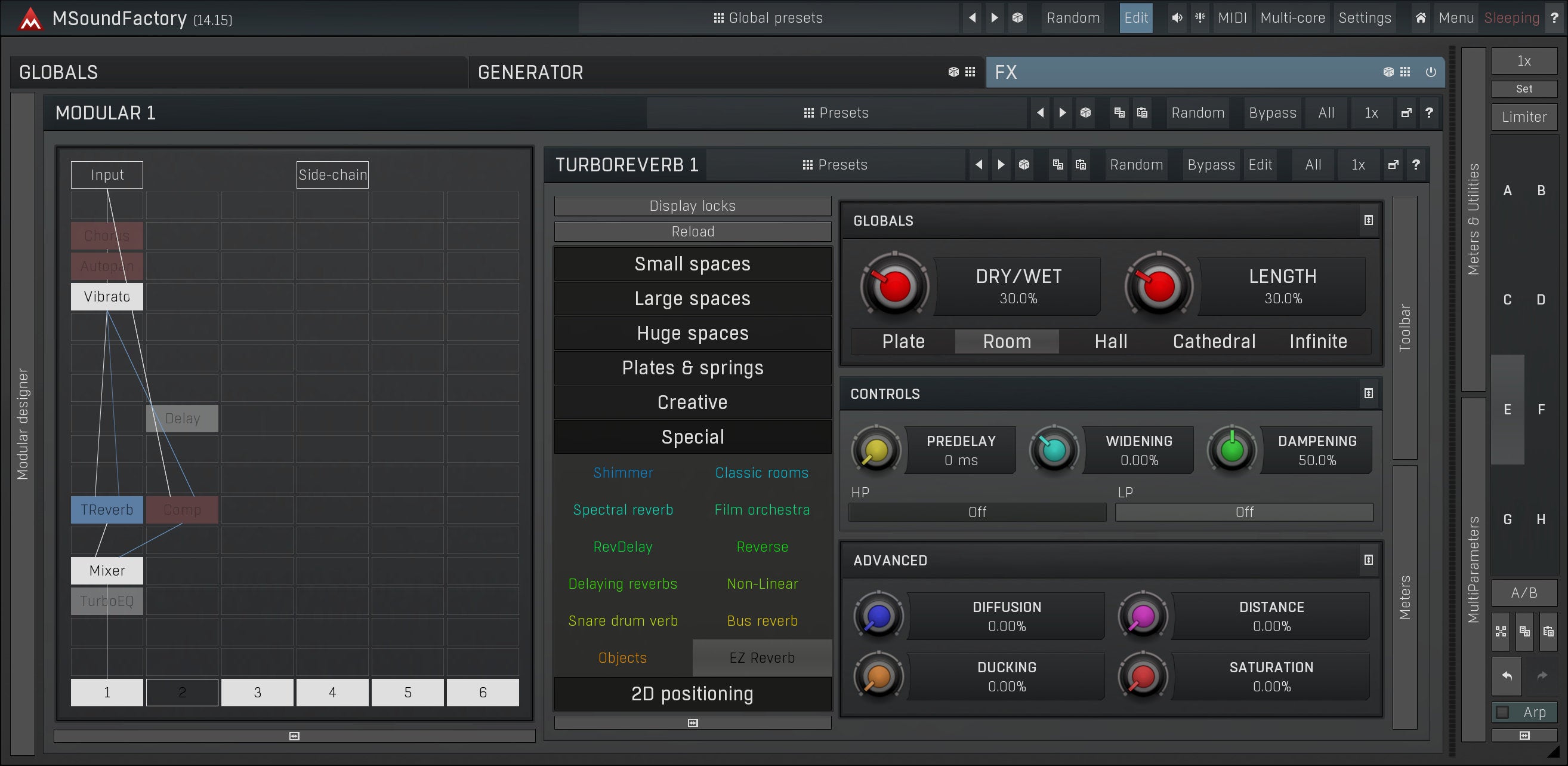Select the Hall reverb type

1111,342
